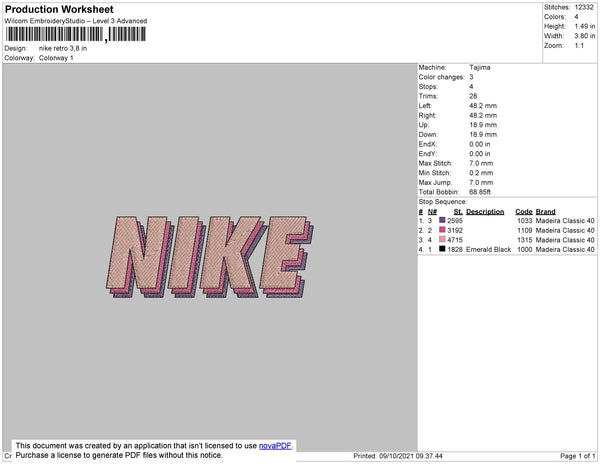Click the black swatch for thread 1828
The height and width of the screenshot is (464, 600).
click(442, 249)
